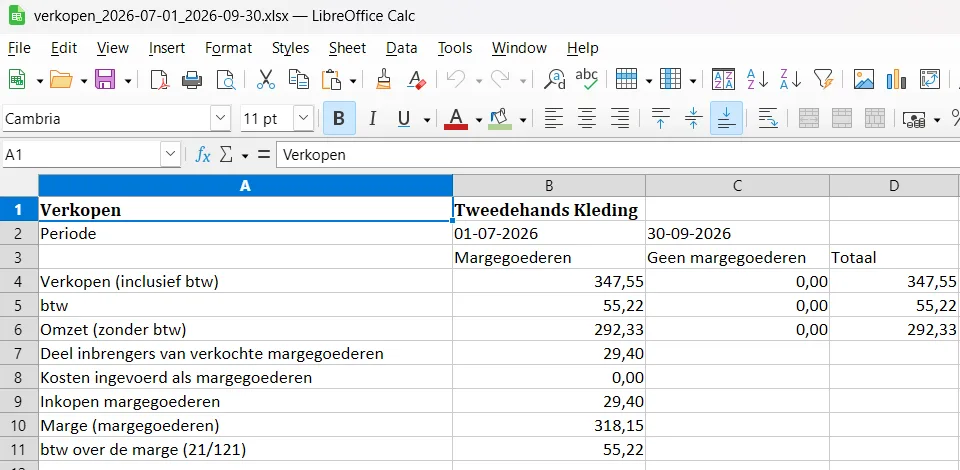This screenshot has height=470, width=960.
Task: Click the Spelling check abc icon
Action: (x=587, y=80)
